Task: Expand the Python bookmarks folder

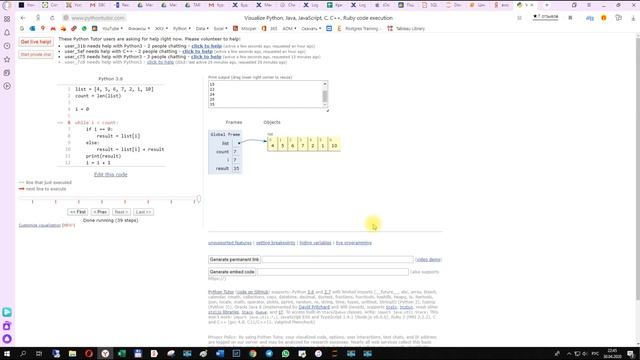Action: [182, 29]
